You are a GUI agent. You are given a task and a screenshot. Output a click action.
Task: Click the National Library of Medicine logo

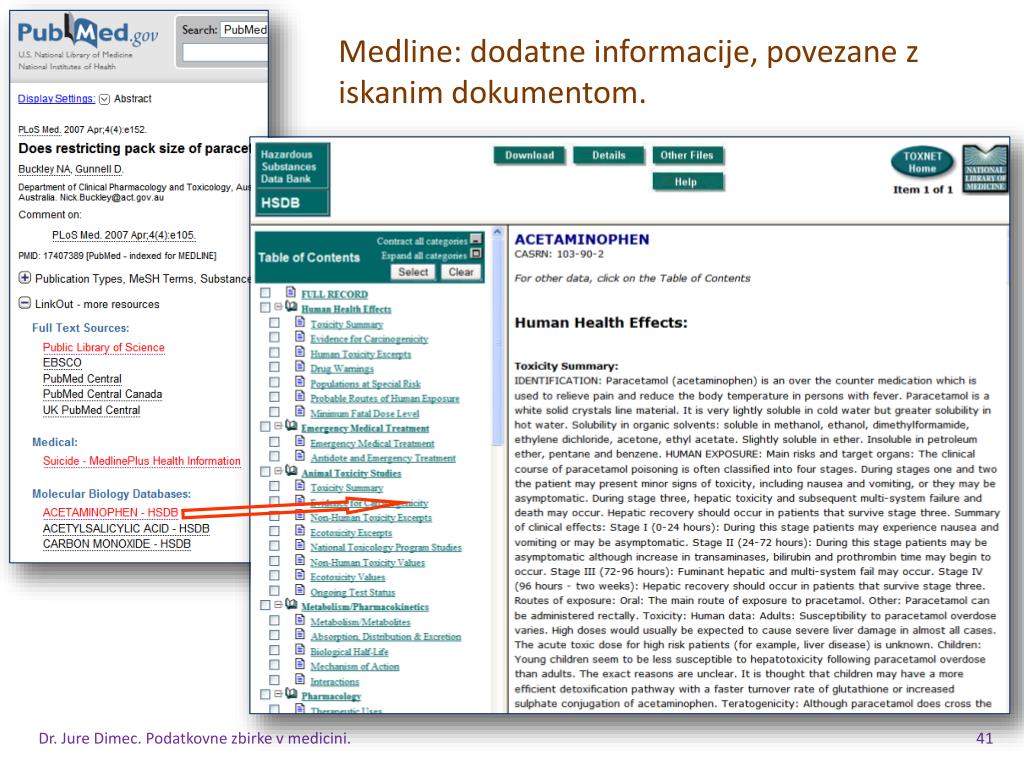(x=983, y=168)
